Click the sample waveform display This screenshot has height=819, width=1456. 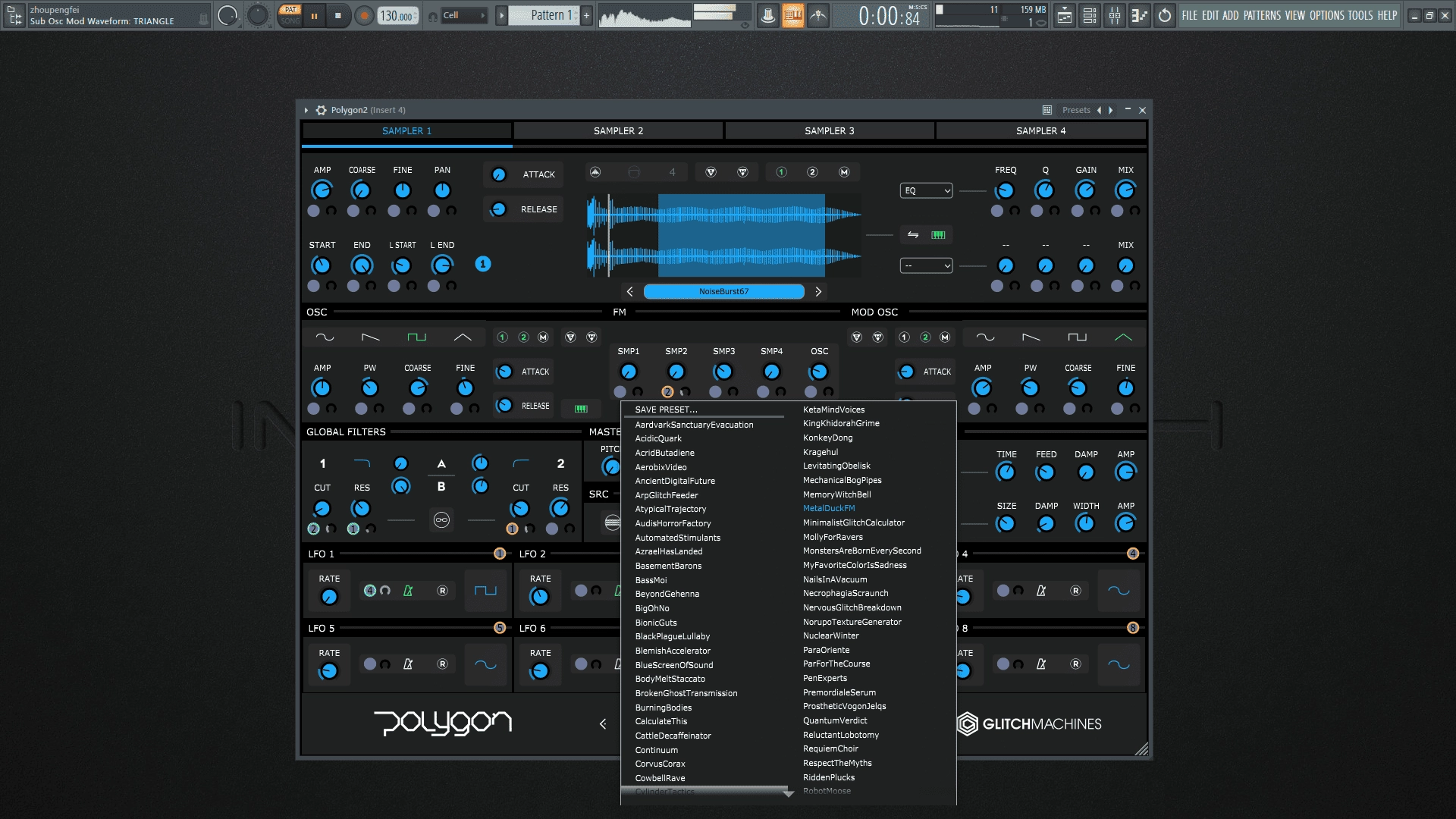click(724, 235)
